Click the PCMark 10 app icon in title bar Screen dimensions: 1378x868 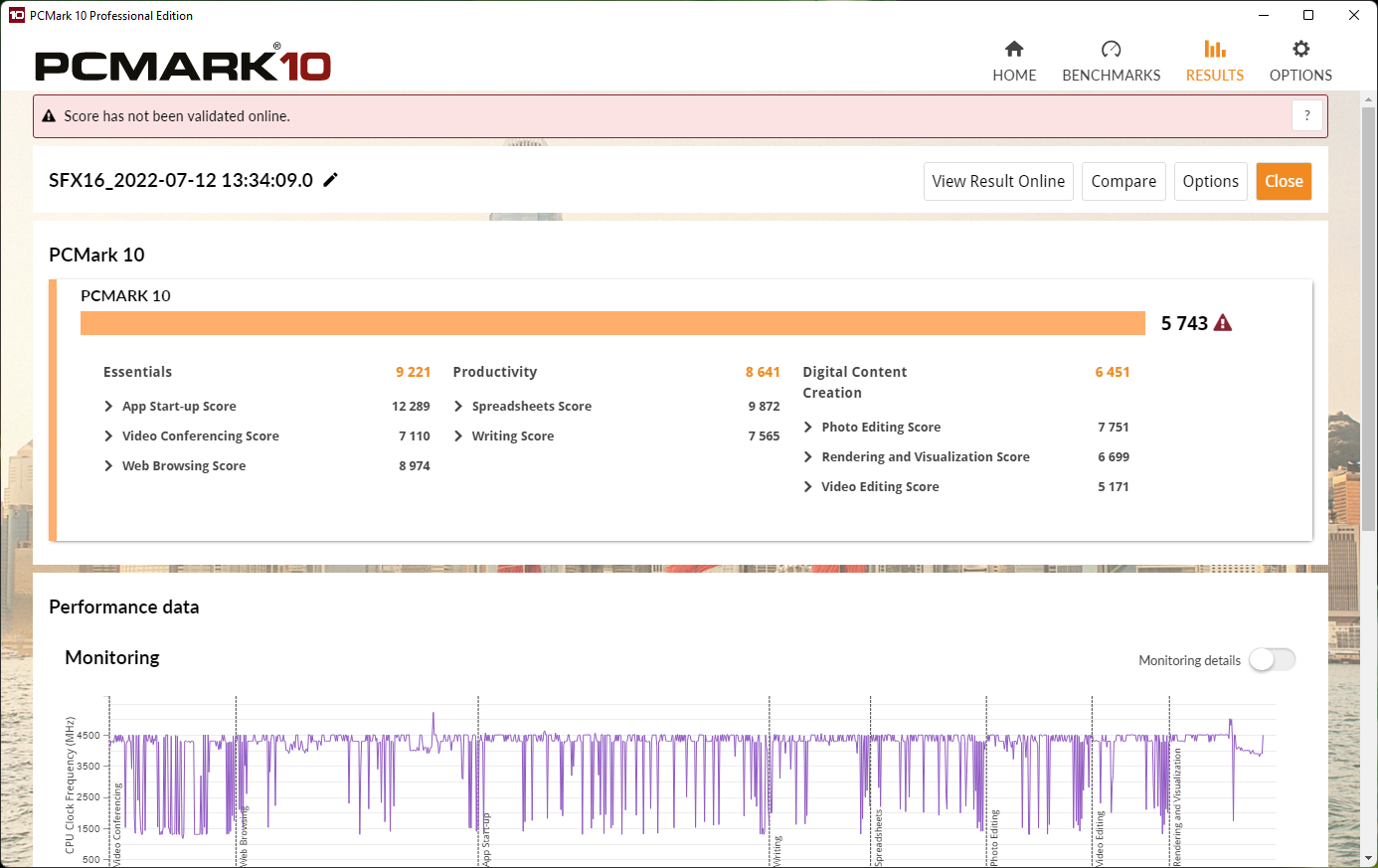(17, 15)
